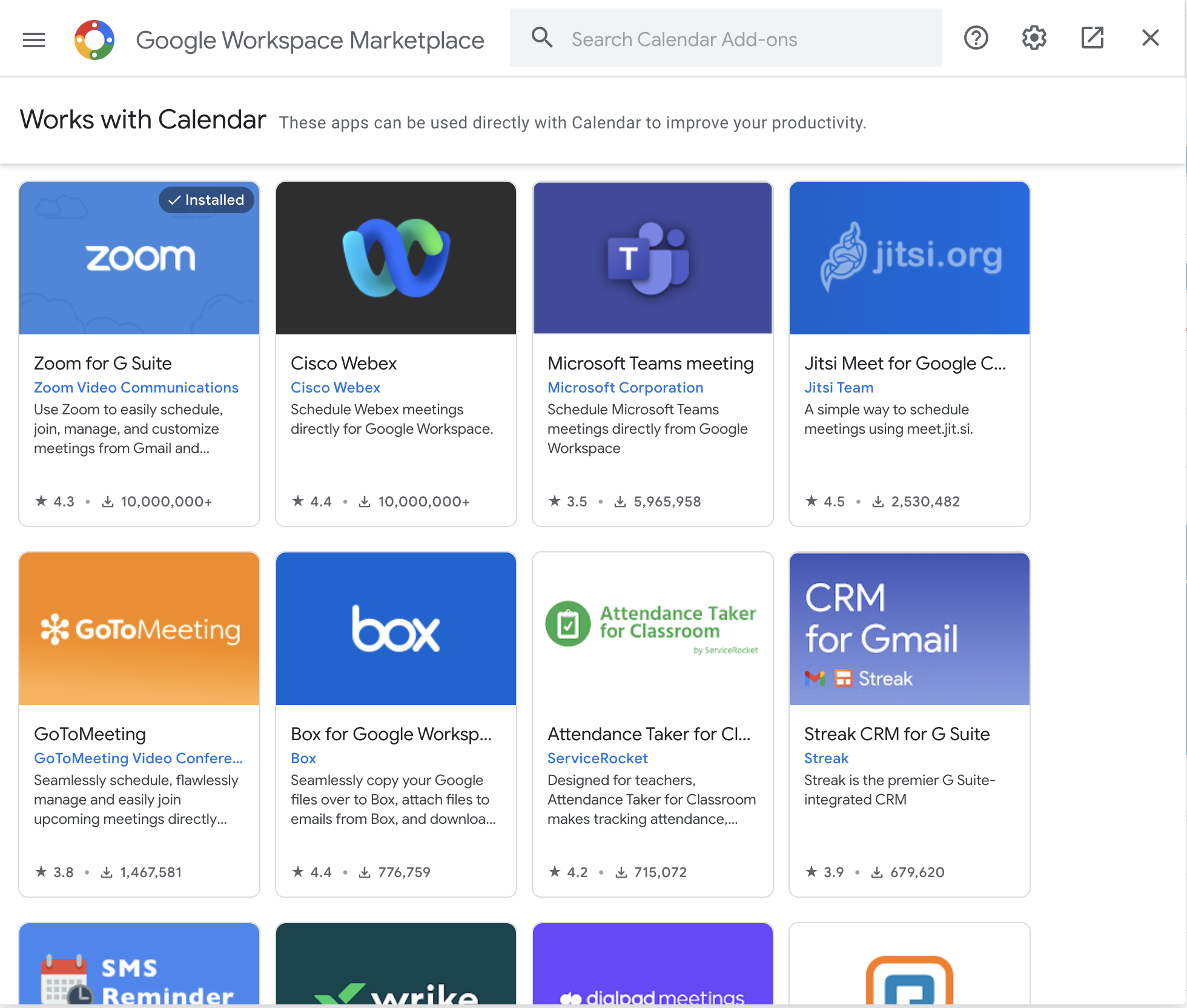1187x1008 pixels.
Task: Select the Box for Google Workspace title
Action: (391, 734)
